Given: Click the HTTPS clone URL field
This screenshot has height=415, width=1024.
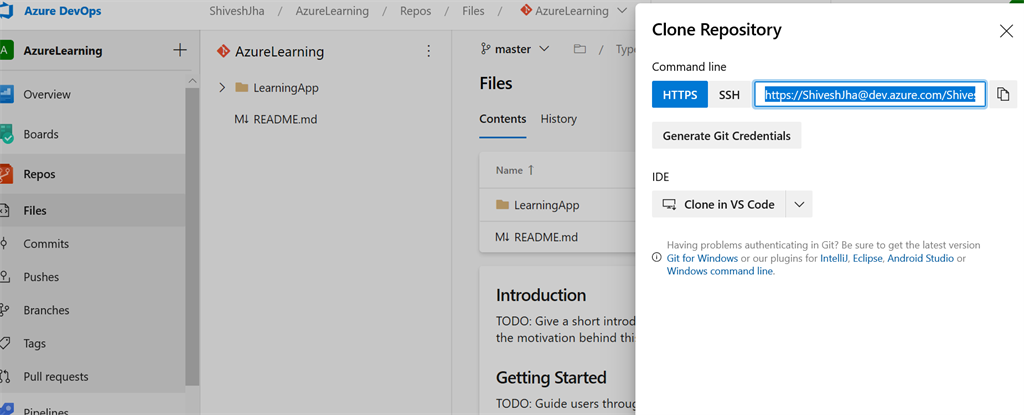Looking at the screenshot, I should 871,95.
